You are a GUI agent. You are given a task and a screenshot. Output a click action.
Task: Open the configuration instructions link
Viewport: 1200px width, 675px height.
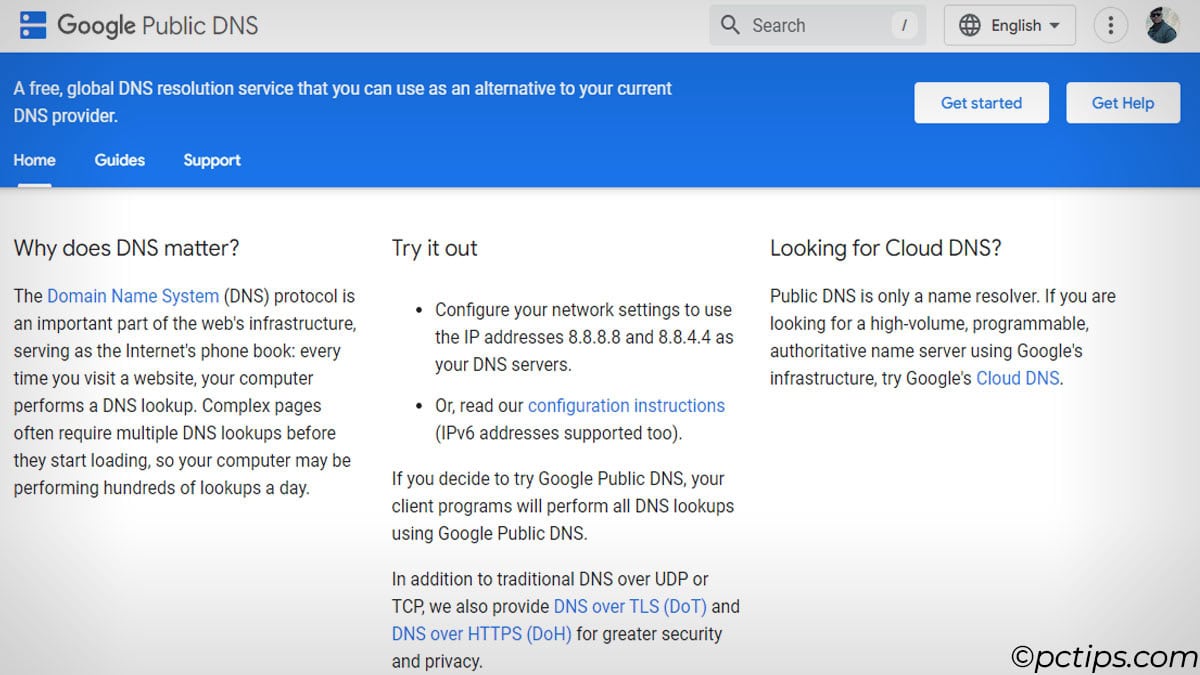pos(626,405)
